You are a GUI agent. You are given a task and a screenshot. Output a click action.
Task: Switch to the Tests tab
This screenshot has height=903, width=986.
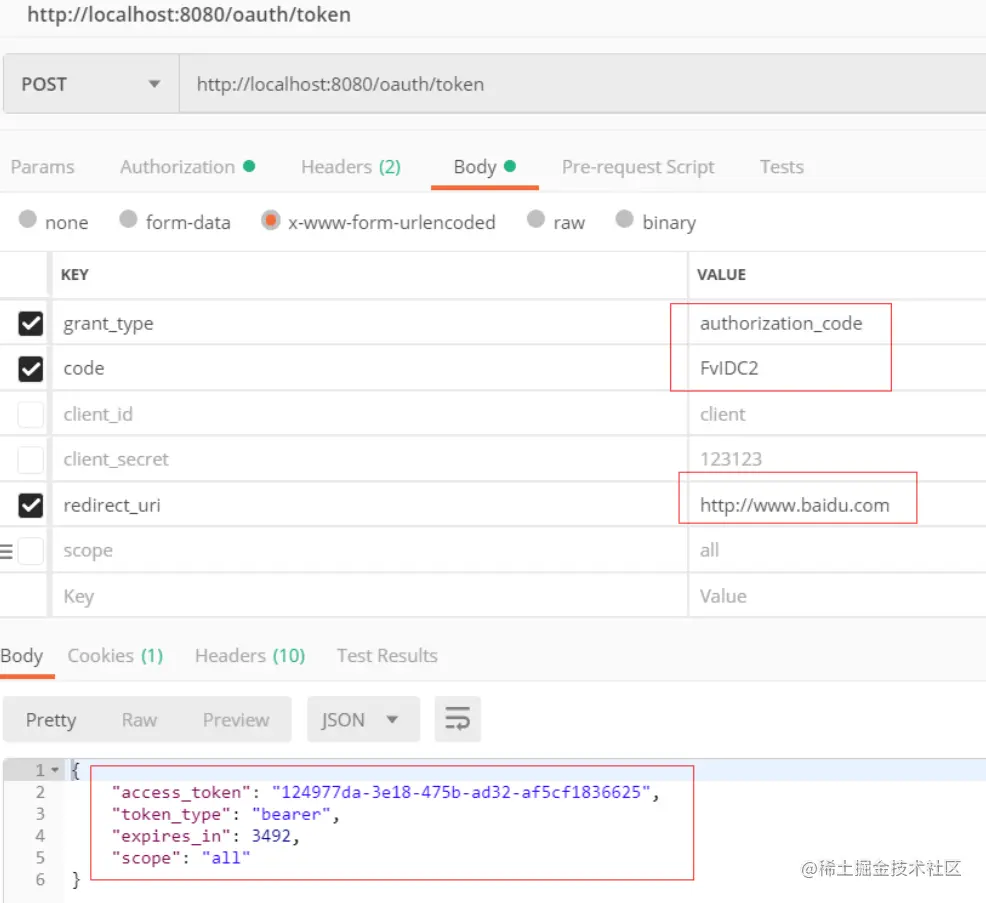[x=782, y=167]
